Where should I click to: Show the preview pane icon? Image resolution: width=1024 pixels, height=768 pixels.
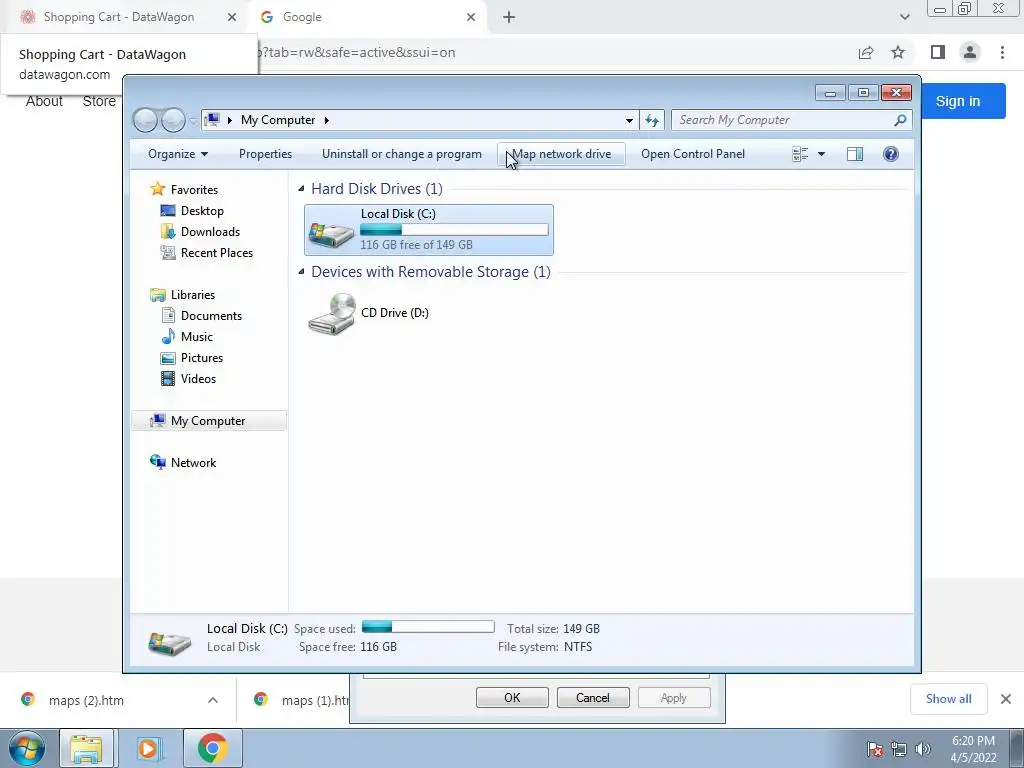855,154
